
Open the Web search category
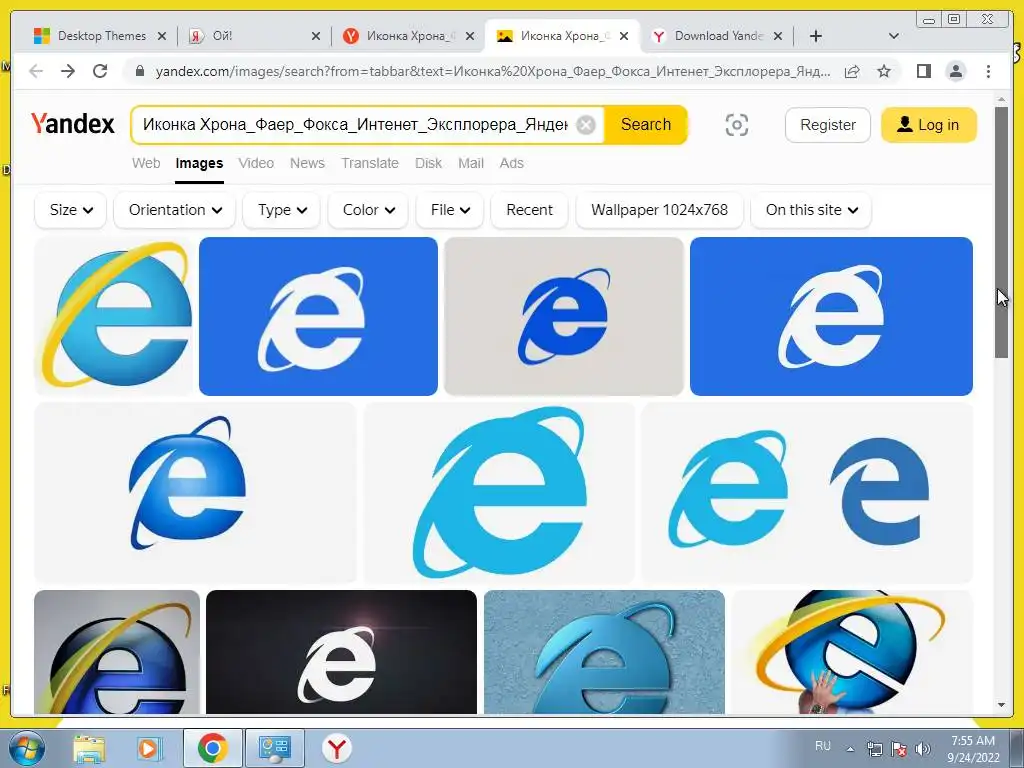pos(146,163)
